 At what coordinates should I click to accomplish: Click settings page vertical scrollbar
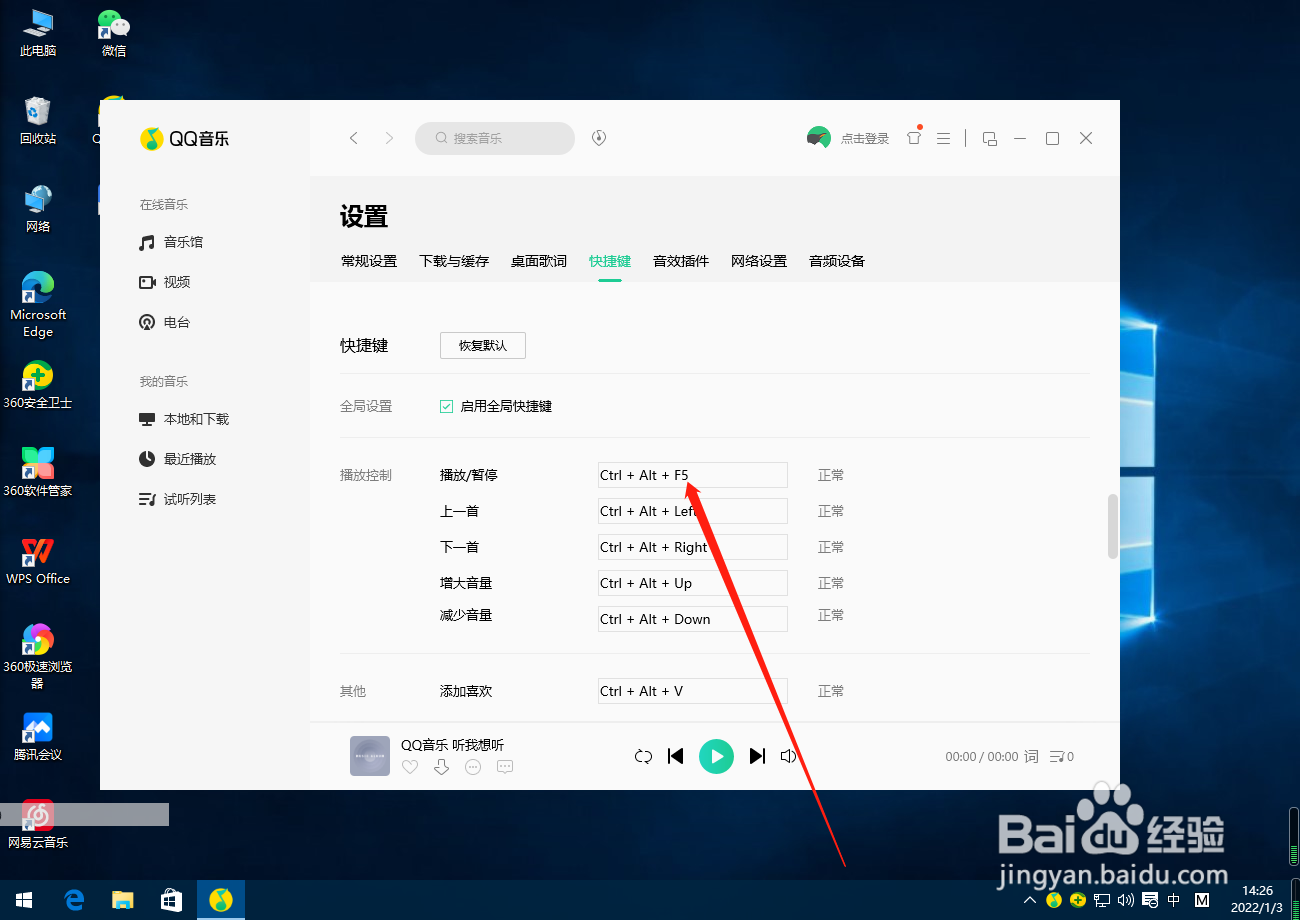1113,526
